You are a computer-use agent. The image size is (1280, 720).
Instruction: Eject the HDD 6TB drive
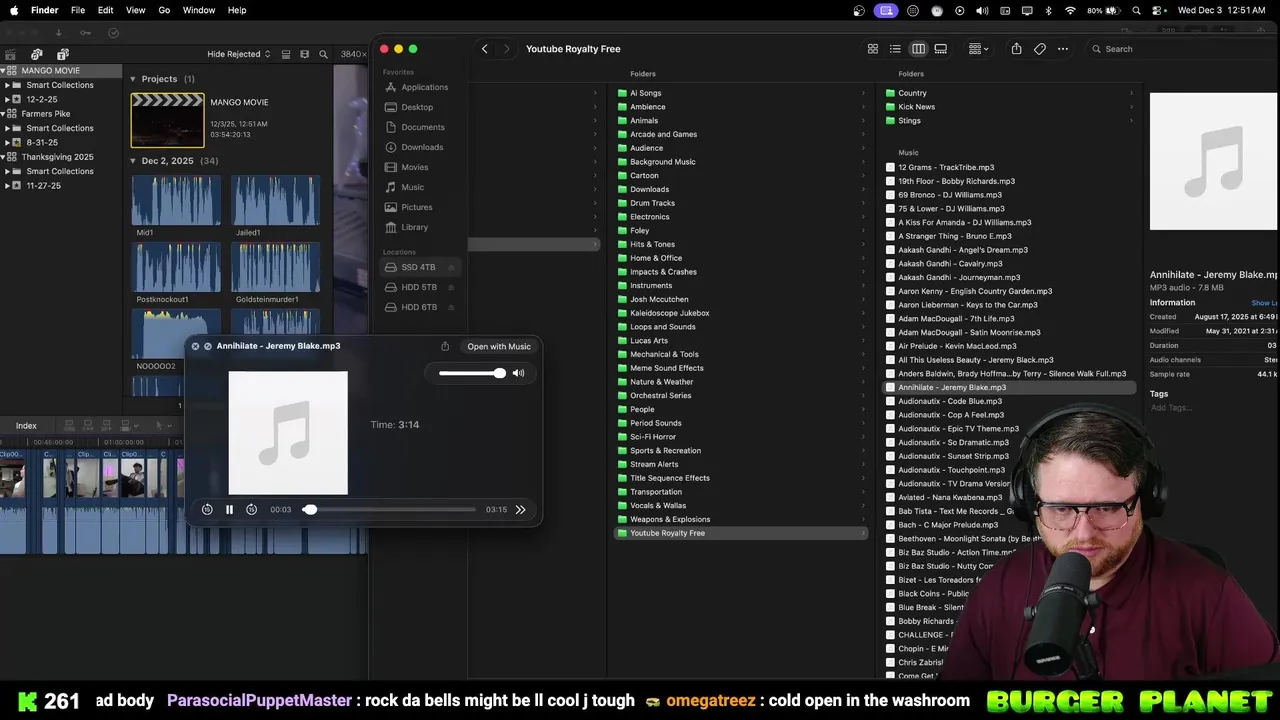(x=452, y=307)
